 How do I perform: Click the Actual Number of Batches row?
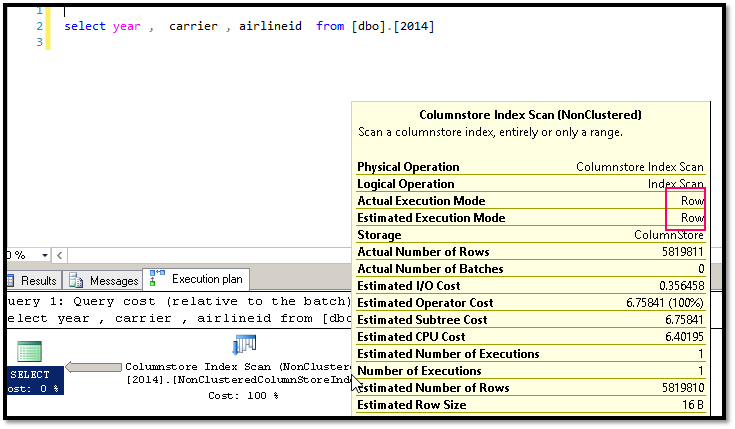(x=530, y=269)
